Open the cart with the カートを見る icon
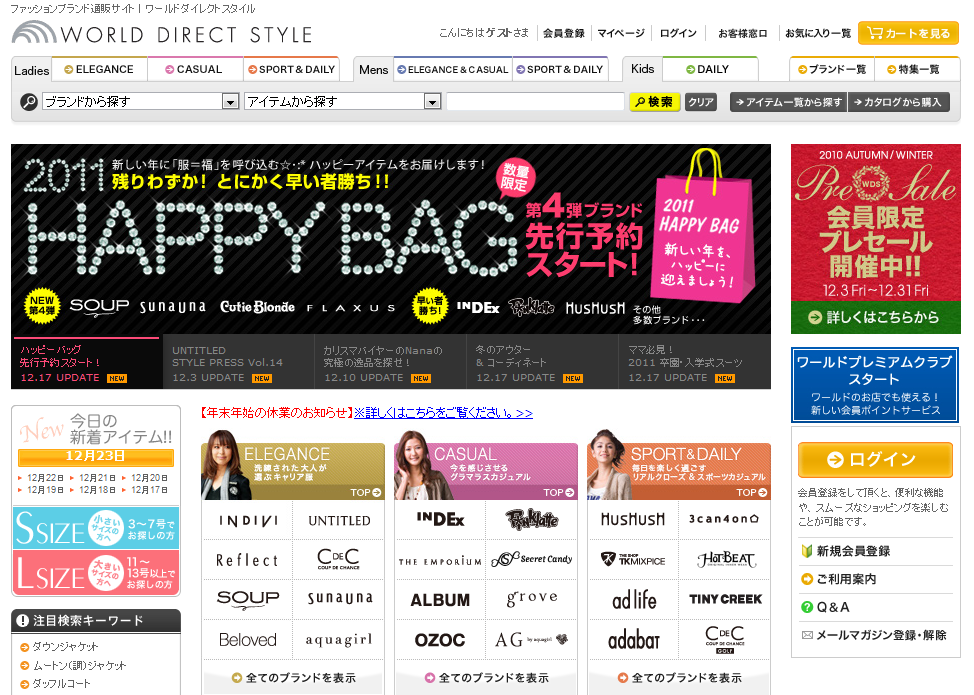Viewport: 974px width, 695px height. (x=907, y=33)
